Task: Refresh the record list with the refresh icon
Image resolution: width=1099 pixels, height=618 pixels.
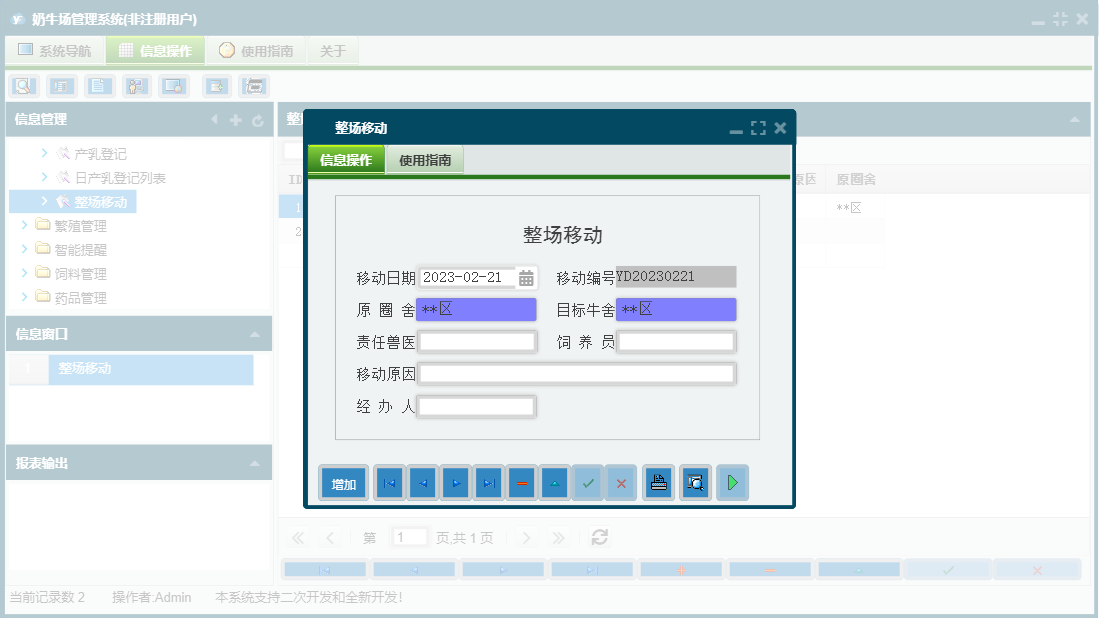Action: coord(598,536)
